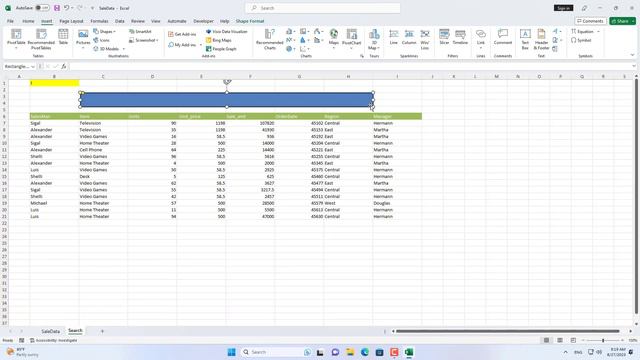The width and height of the screenshot is (640, 360).
Task: Click Accessibility: Investigate in status bar
Action: tap(53, 340)
